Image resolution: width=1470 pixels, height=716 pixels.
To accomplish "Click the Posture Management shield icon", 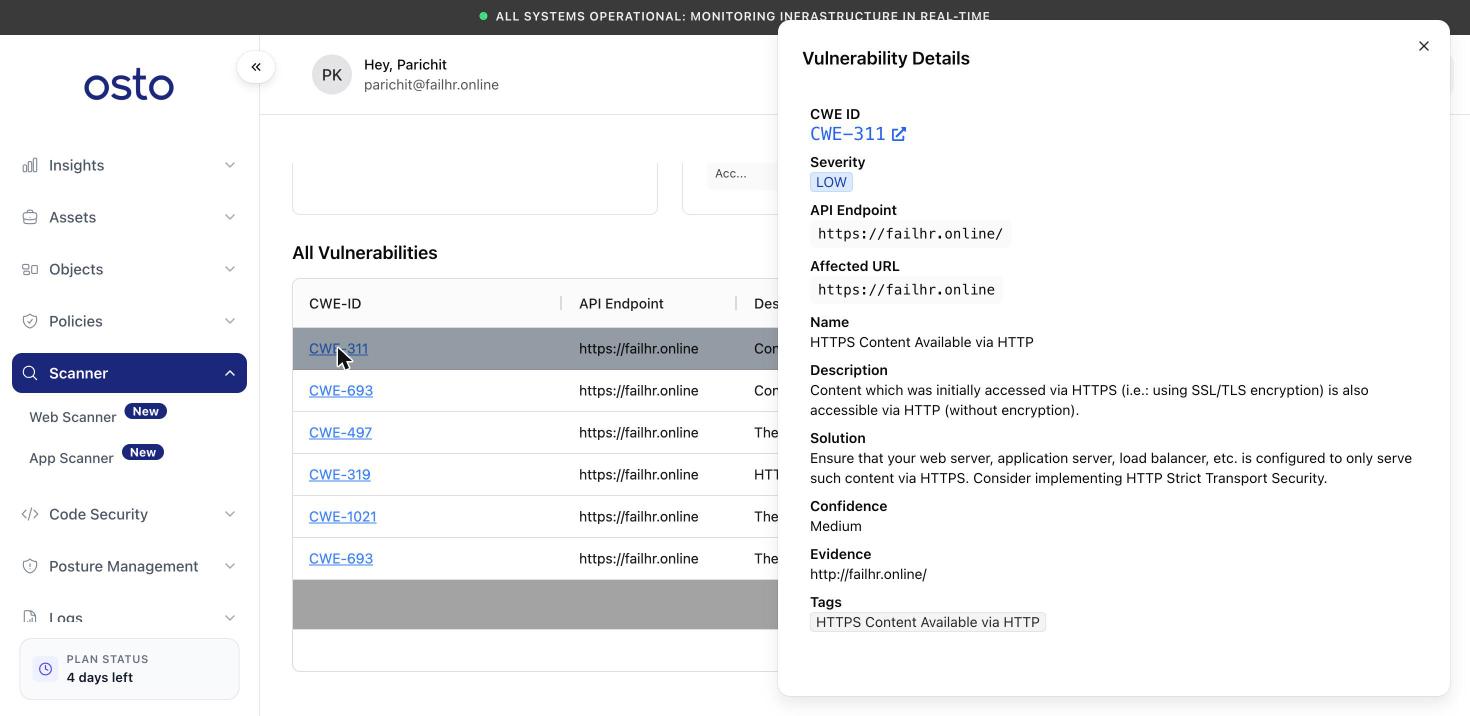I will click(x=30, y=566).
